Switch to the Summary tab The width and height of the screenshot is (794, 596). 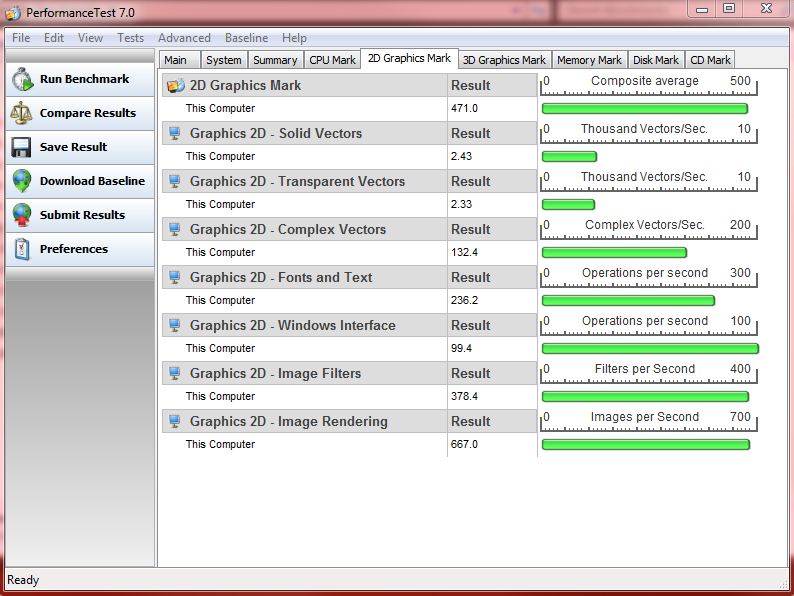[275, 60]
